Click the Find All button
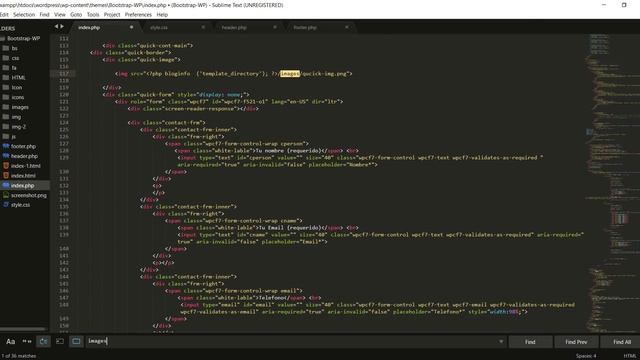Viewport: 640px width, 360px height. coord(621,342)
